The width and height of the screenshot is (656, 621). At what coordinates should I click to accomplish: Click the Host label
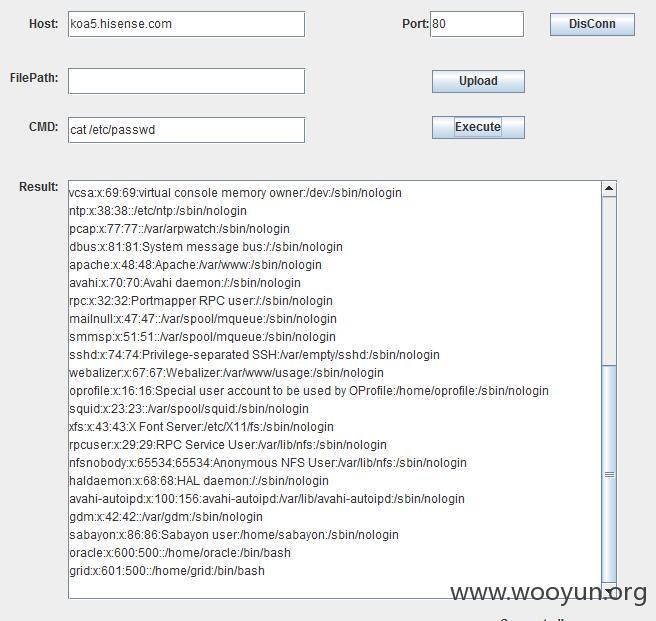pyautogui.click(x=44, y=24)
